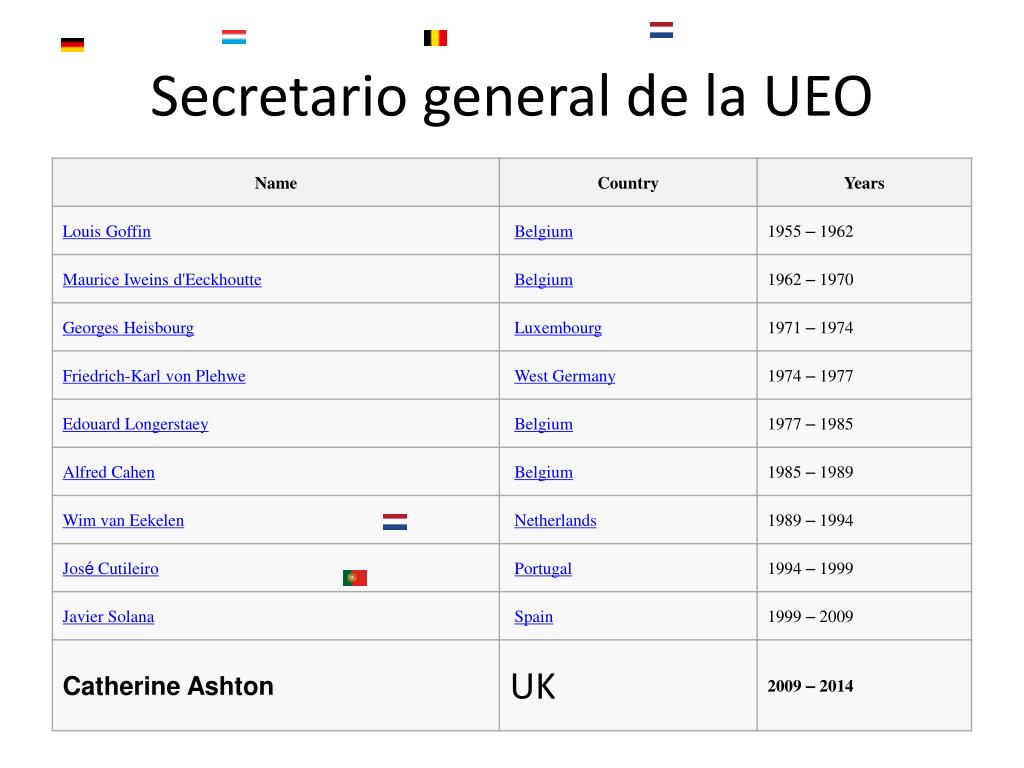Open the Spain country link
The width and height of the screenshot is (1024, 768).
(534, 616)
